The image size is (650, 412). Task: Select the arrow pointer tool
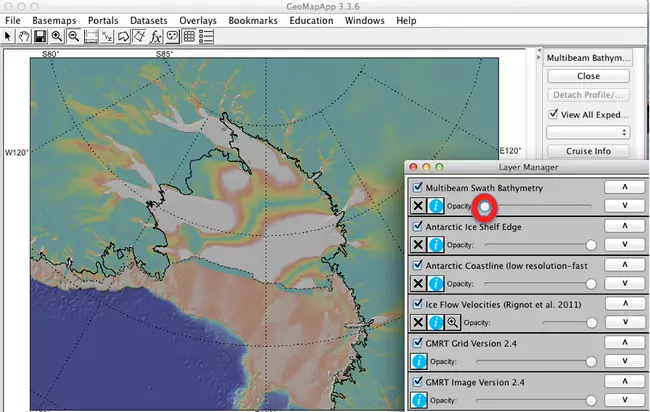pyautogui.click(x=8, y=37)
